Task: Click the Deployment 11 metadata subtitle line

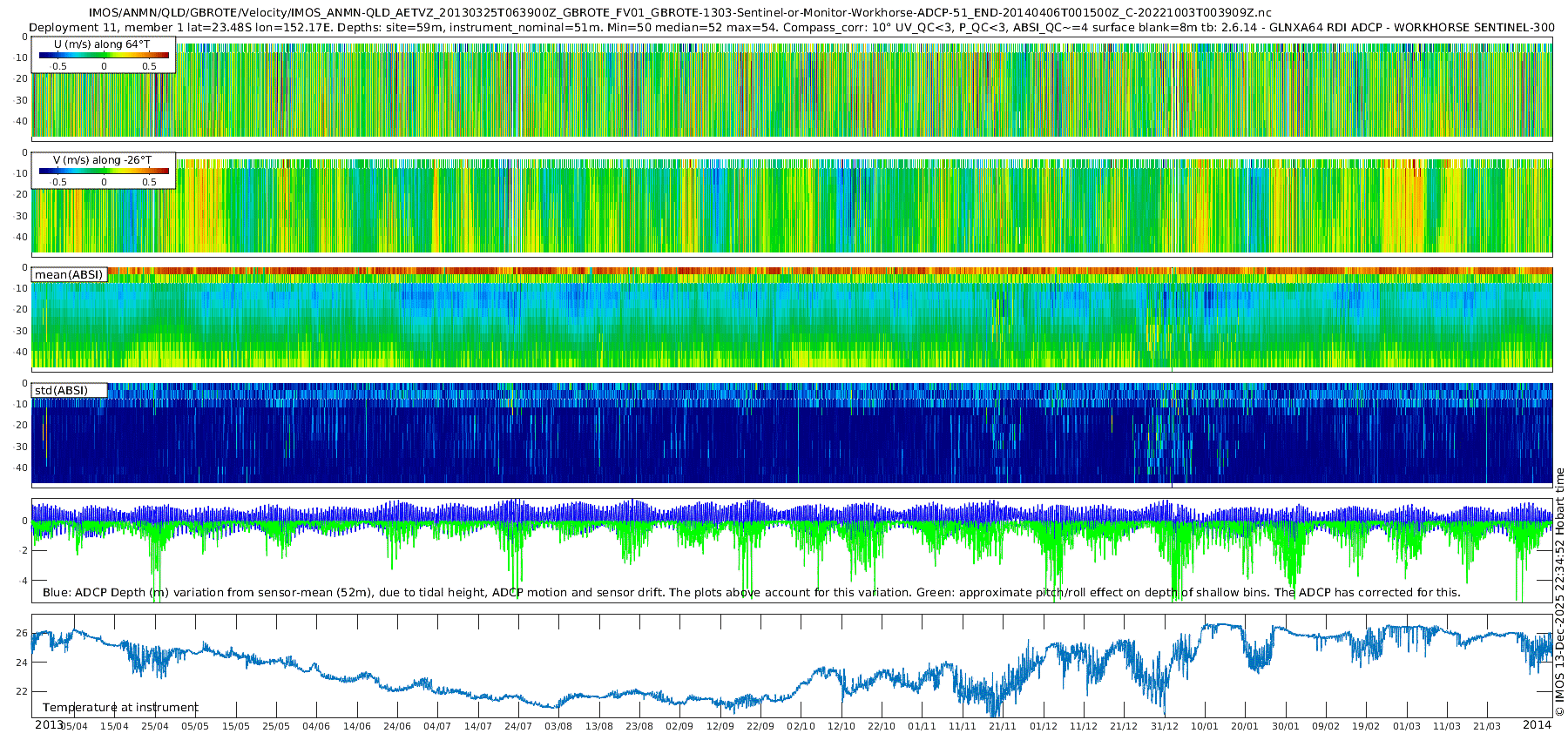Action: [x=792, y=27]
